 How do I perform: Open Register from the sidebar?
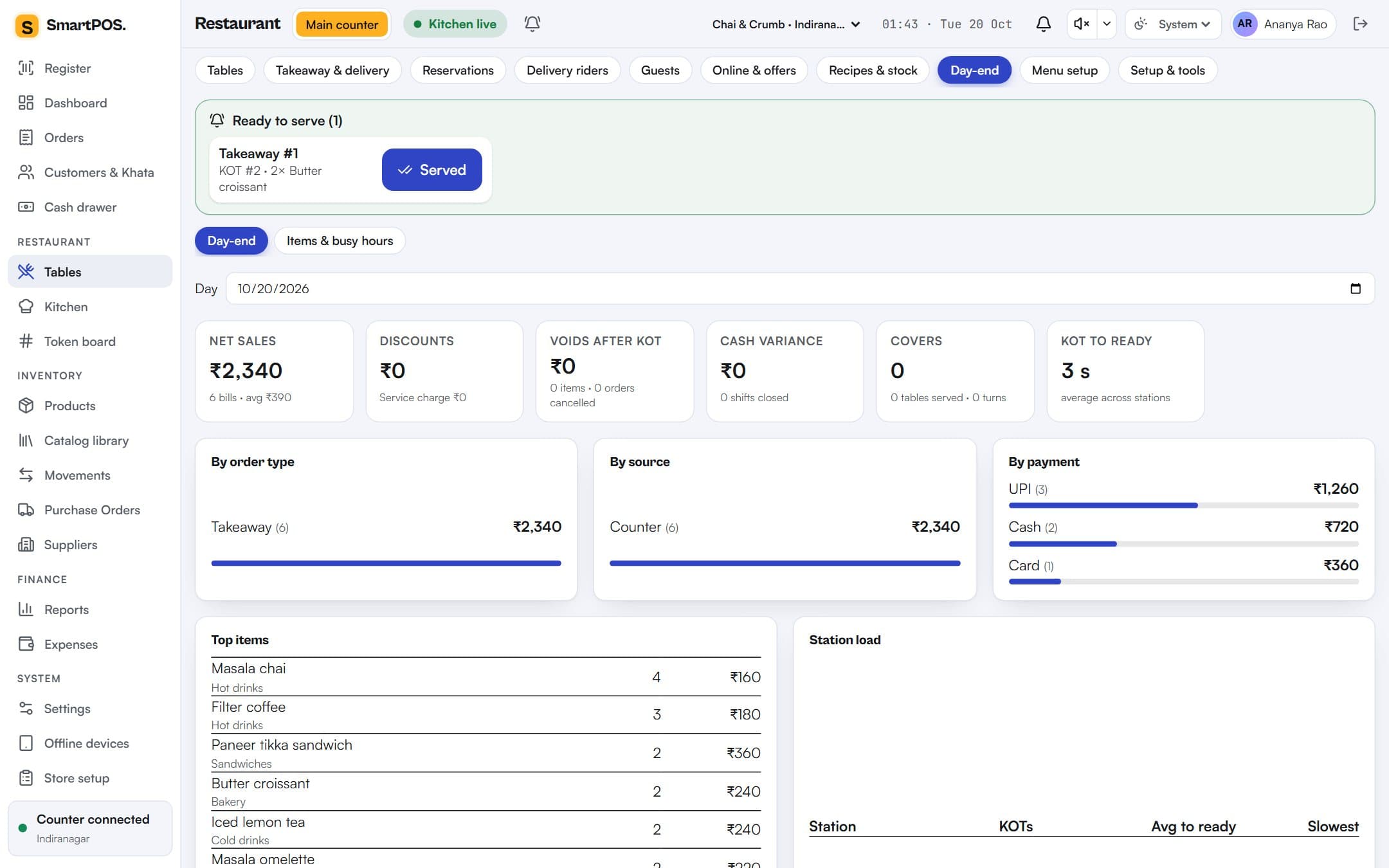pyautogui.click(x=90, y=68)
